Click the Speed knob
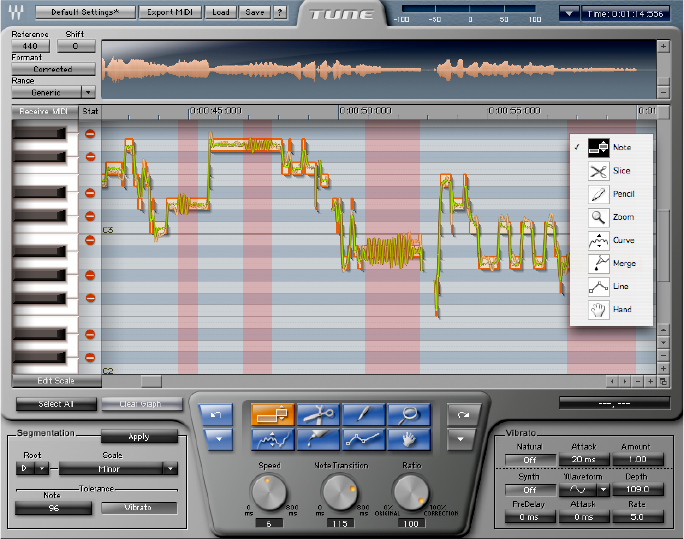This screenshot has width=684, height=539. coord(269,490)
